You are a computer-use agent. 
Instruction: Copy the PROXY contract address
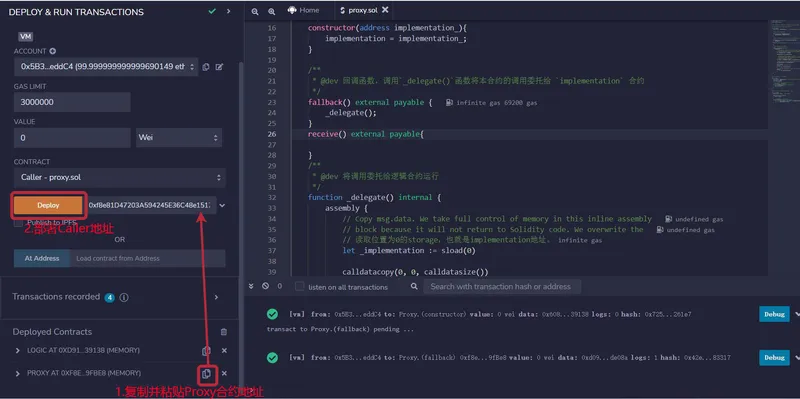[x=206, y=373]
